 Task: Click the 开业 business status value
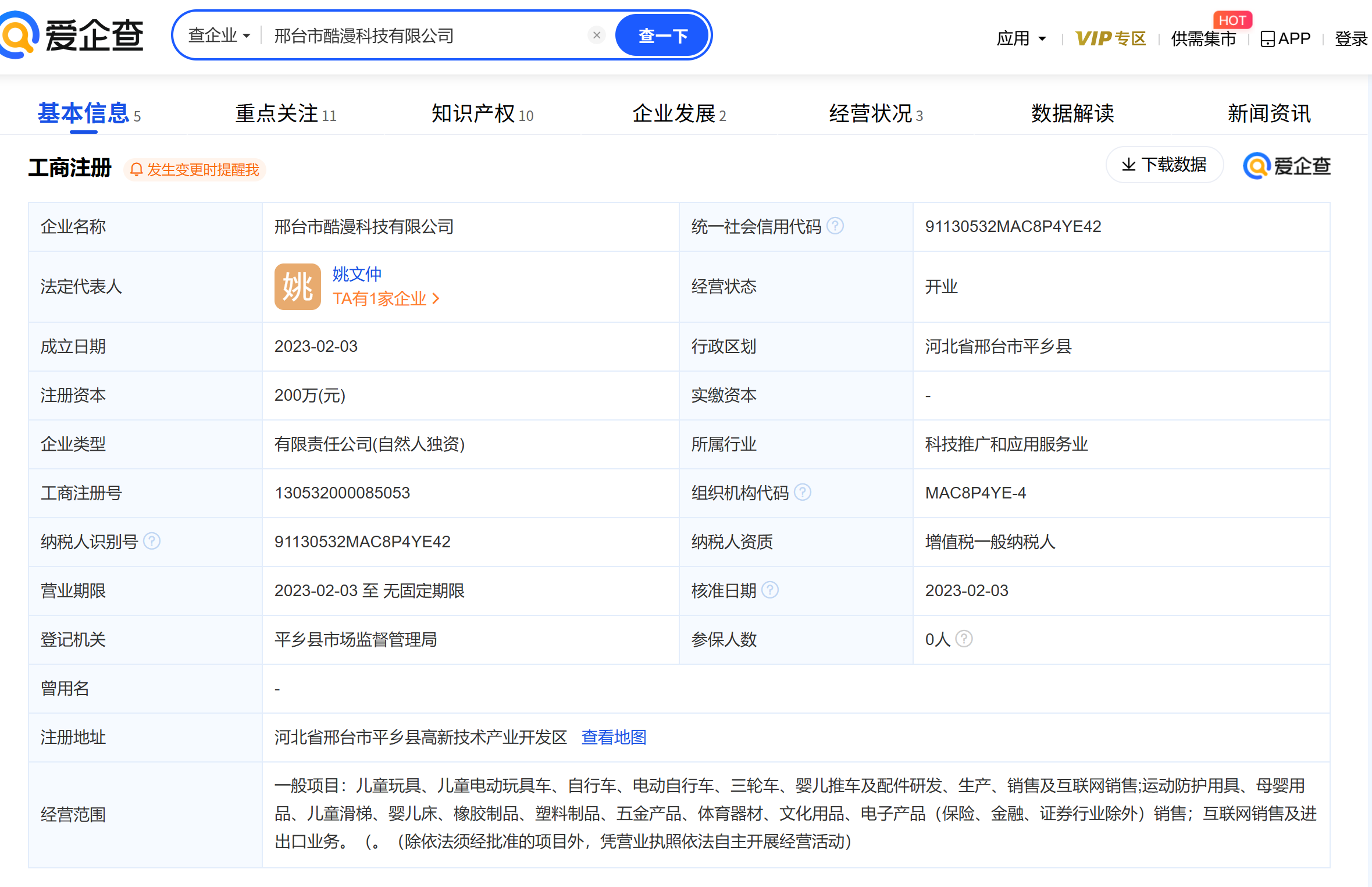(940, 286)
